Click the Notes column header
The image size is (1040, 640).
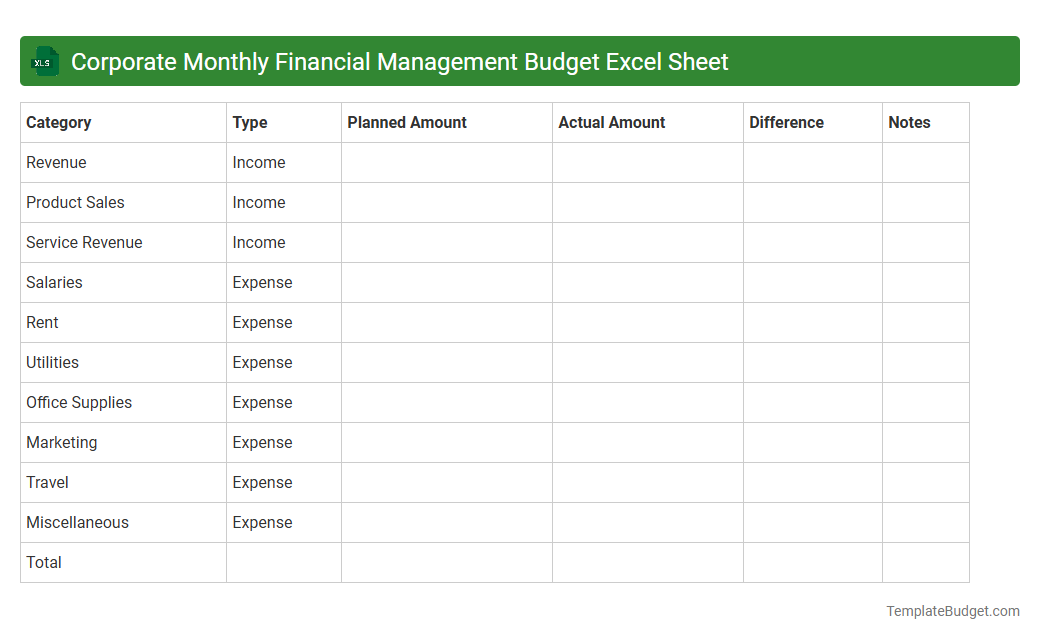[909, 122]
